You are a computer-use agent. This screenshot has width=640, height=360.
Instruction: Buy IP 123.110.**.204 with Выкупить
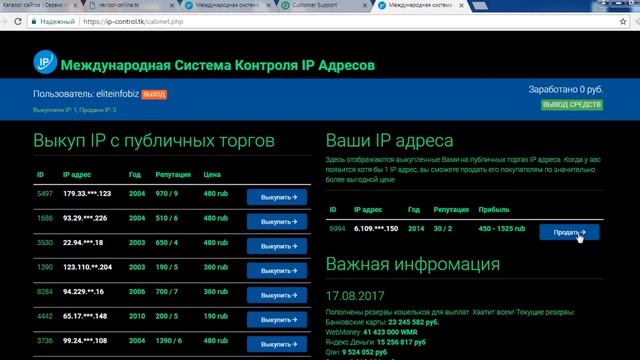[x=277, y=271]
